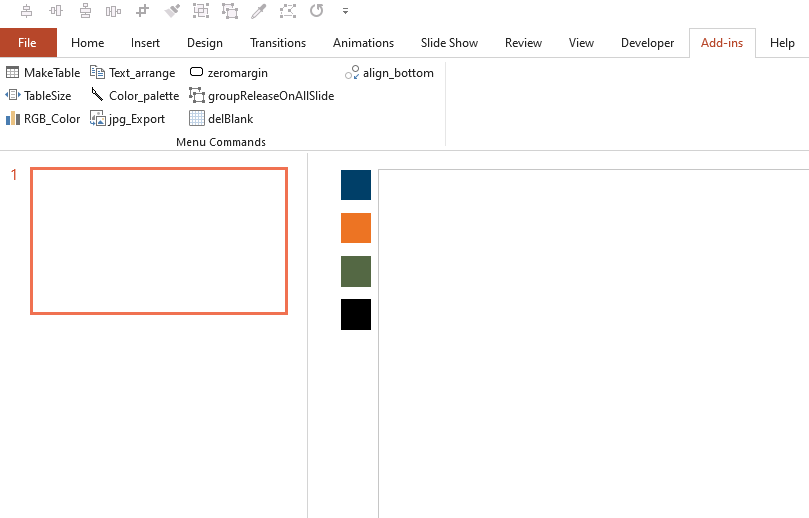Click the orange color square
This screenshot has width=809, height=518.
tap(356, 228)
